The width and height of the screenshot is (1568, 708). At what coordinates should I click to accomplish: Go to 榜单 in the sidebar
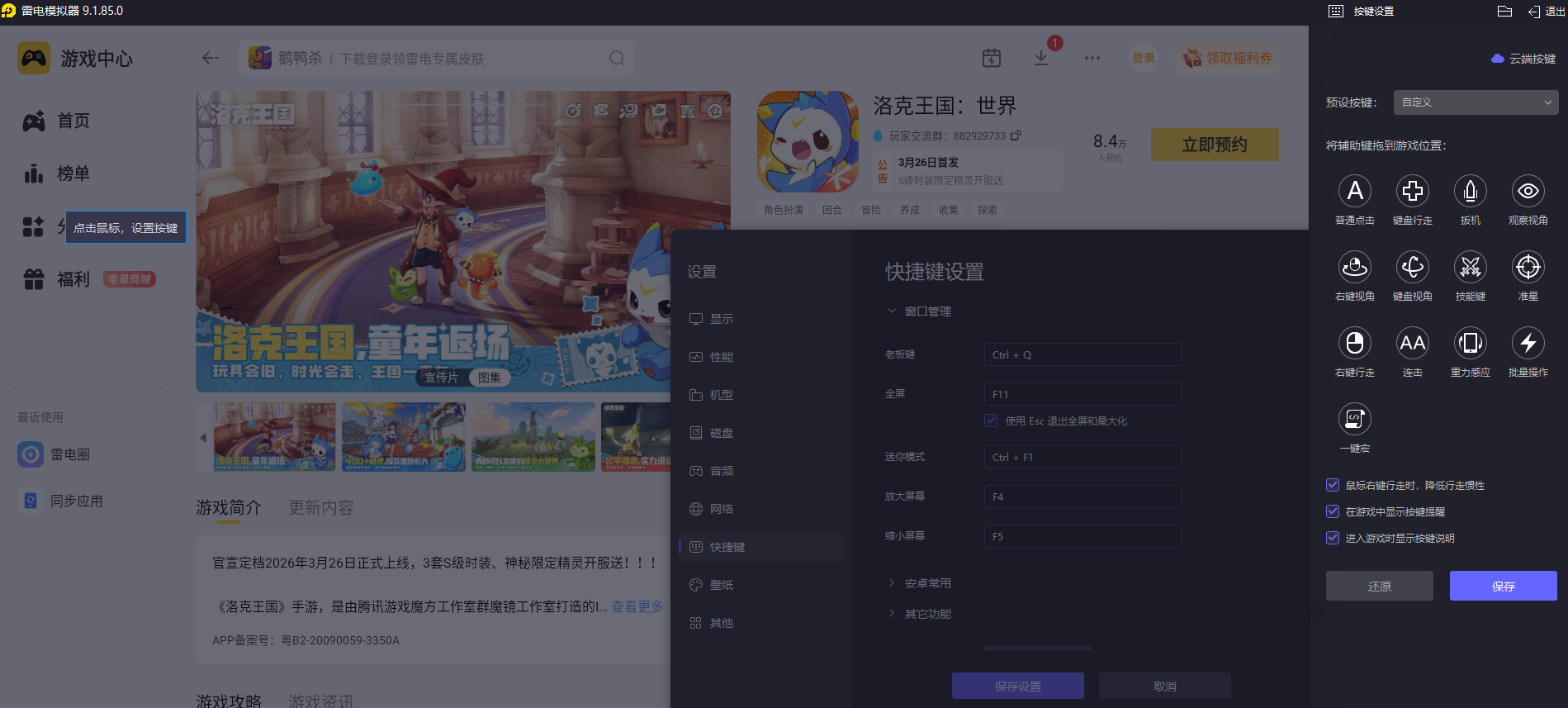click(56, 173)
